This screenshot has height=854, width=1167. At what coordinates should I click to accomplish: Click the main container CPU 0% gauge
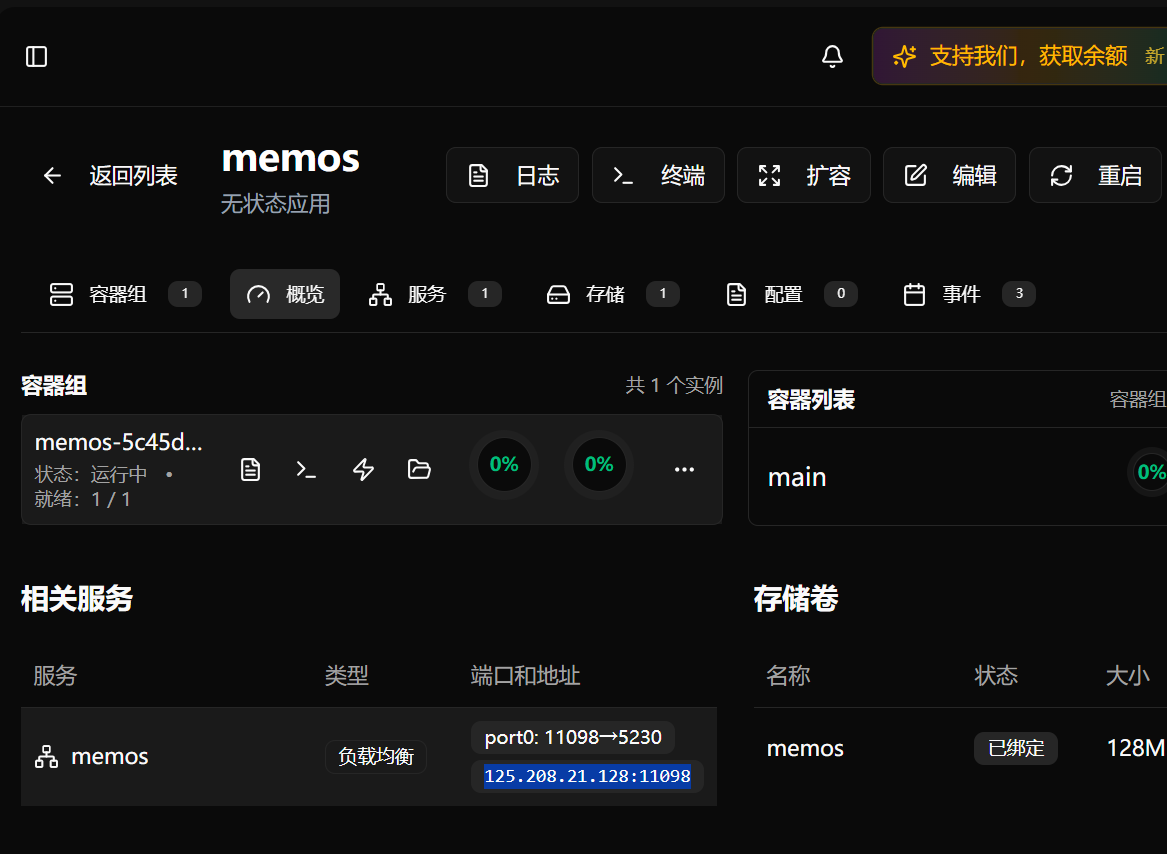[x=1150, y=472]
